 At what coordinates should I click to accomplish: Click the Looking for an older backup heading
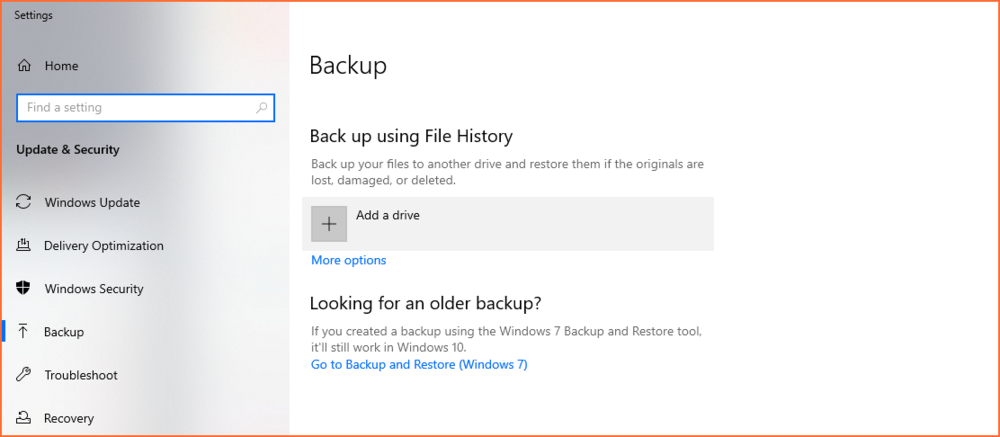pos(425,303)
